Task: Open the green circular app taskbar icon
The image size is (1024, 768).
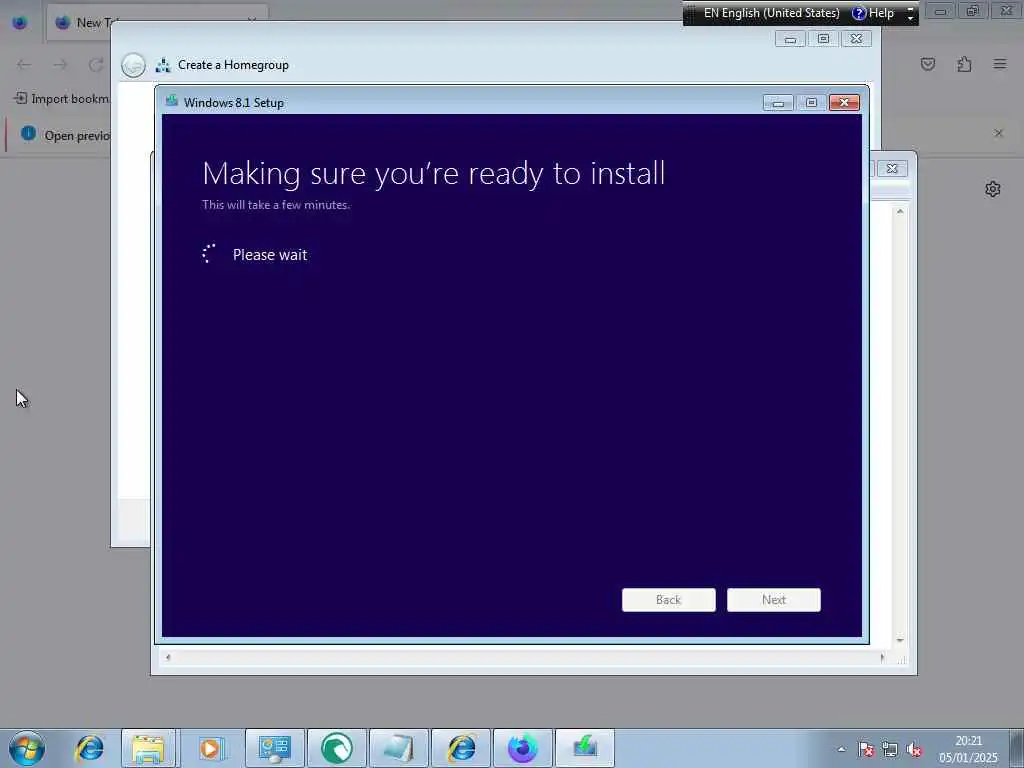Action: point(337,748)
